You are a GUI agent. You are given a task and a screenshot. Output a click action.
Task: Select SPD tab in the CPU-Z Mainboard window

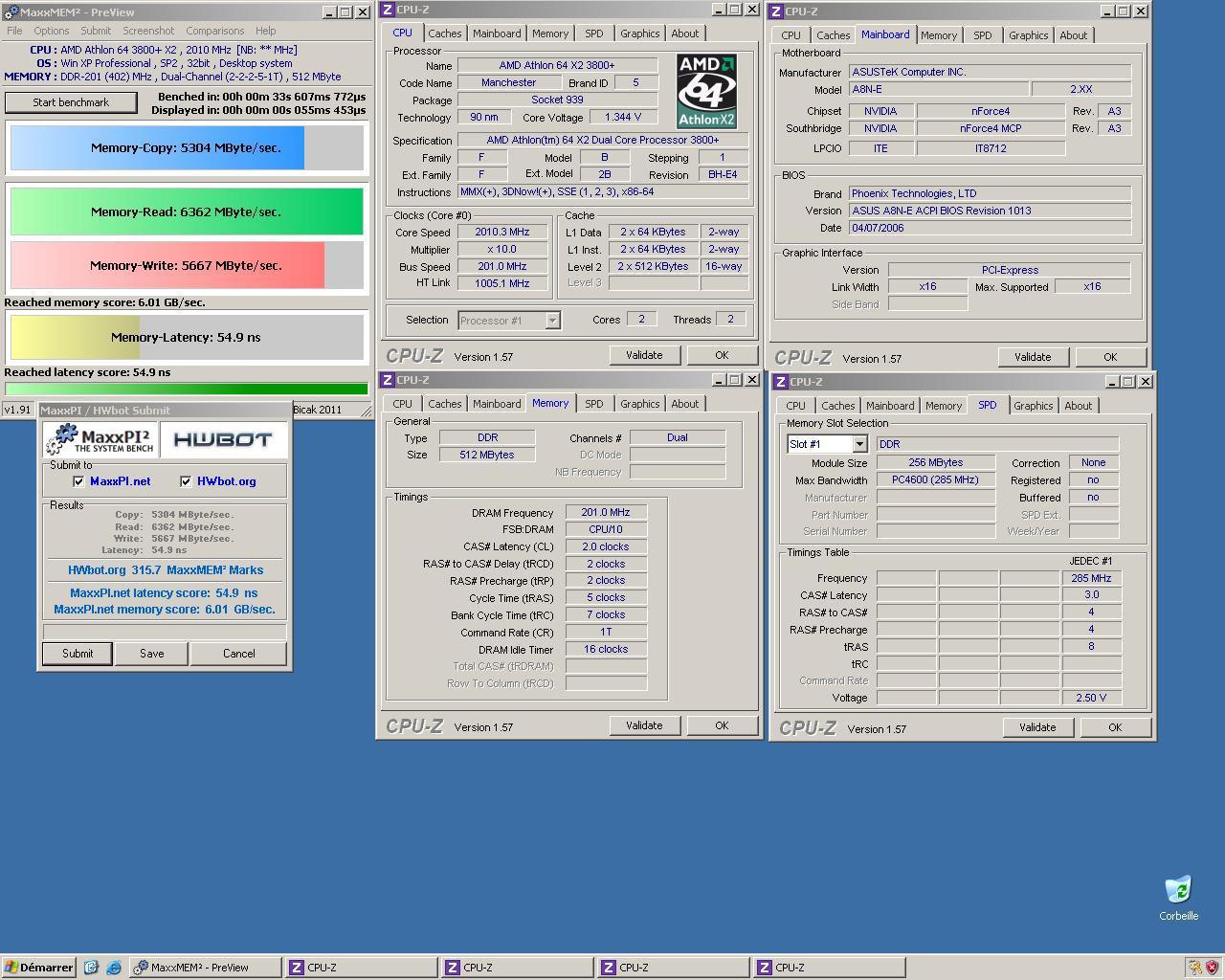click(982, 35)
